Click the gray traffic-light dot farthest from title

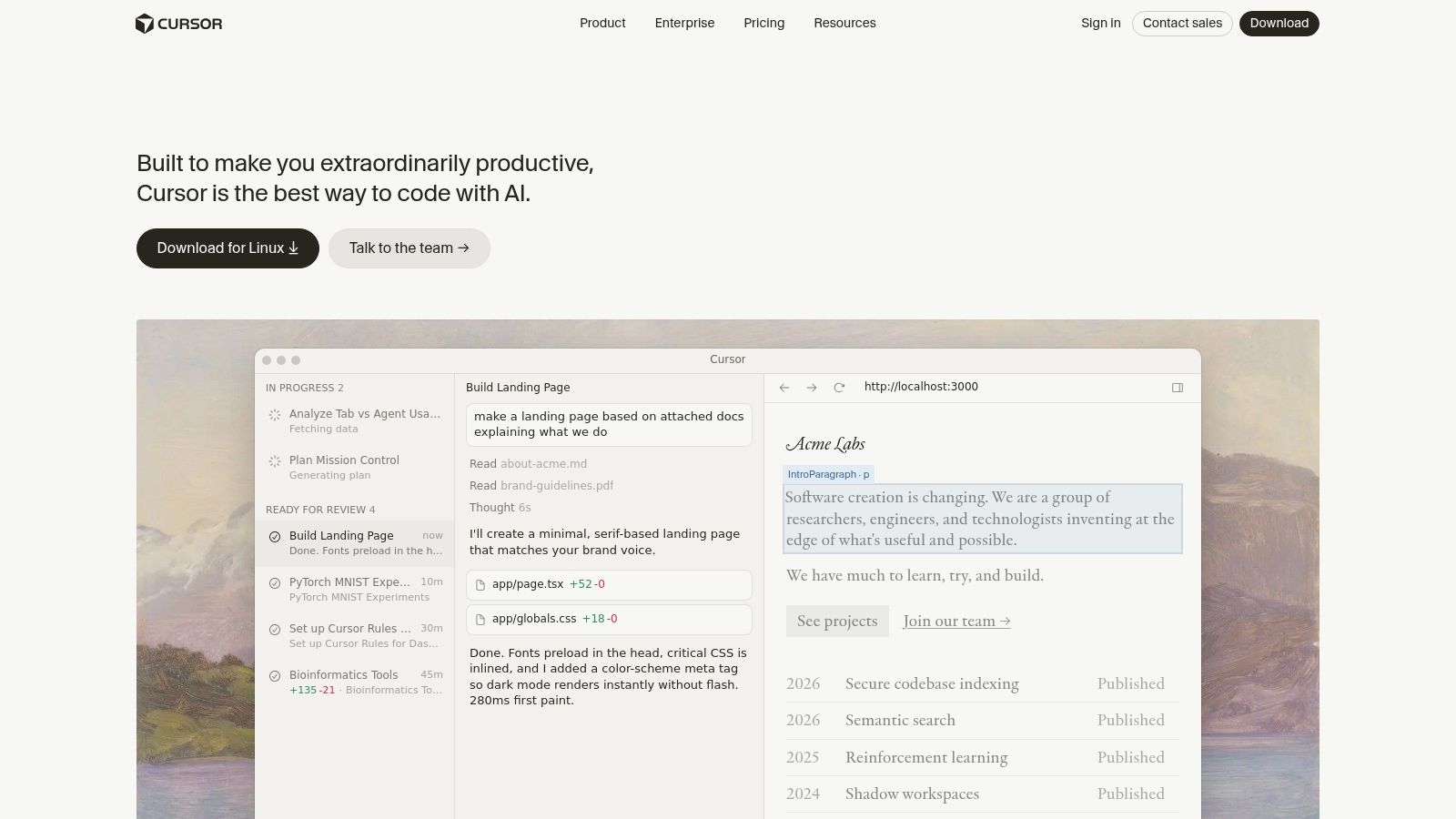(x=267, y=360)
